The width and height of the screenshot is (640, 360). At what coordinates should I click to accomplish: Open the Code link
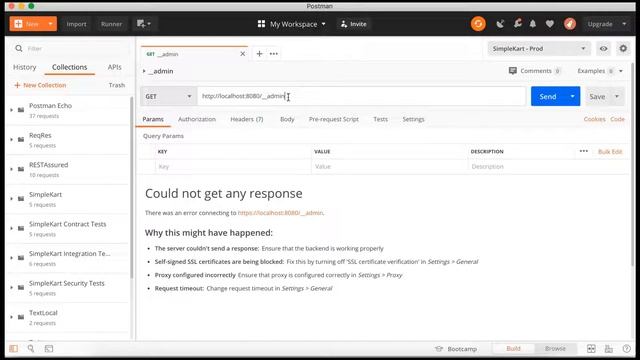click(617, 119)
